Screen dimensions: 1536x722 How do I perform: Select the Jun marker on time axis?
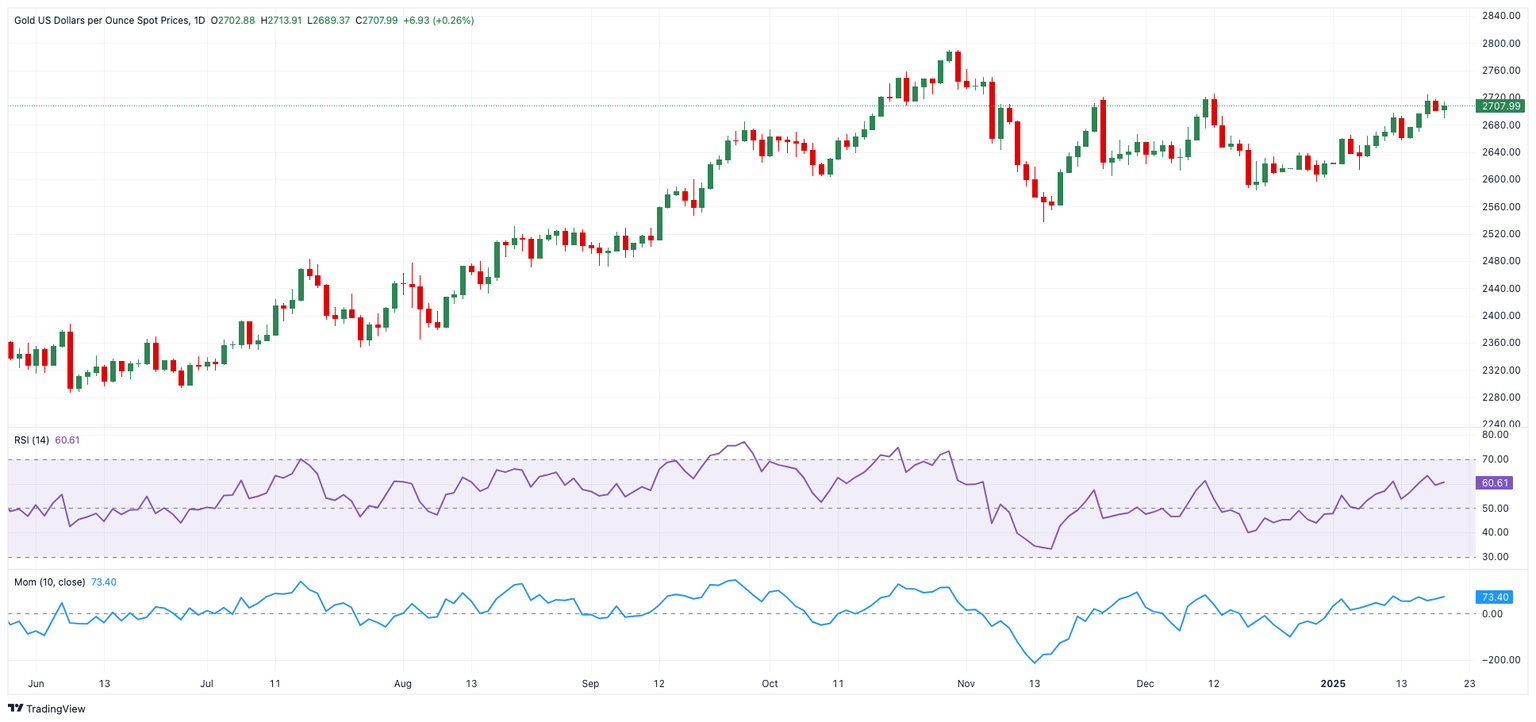[37, 684]
